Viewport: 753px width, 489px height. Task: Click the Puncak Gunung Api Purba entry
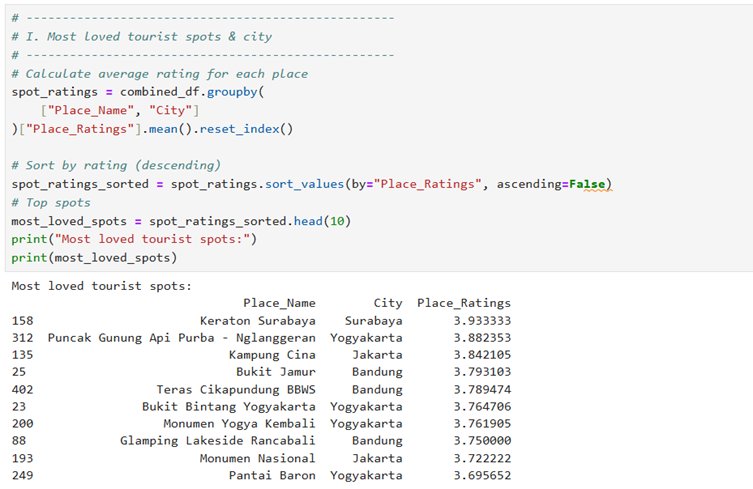pos(181,338)
